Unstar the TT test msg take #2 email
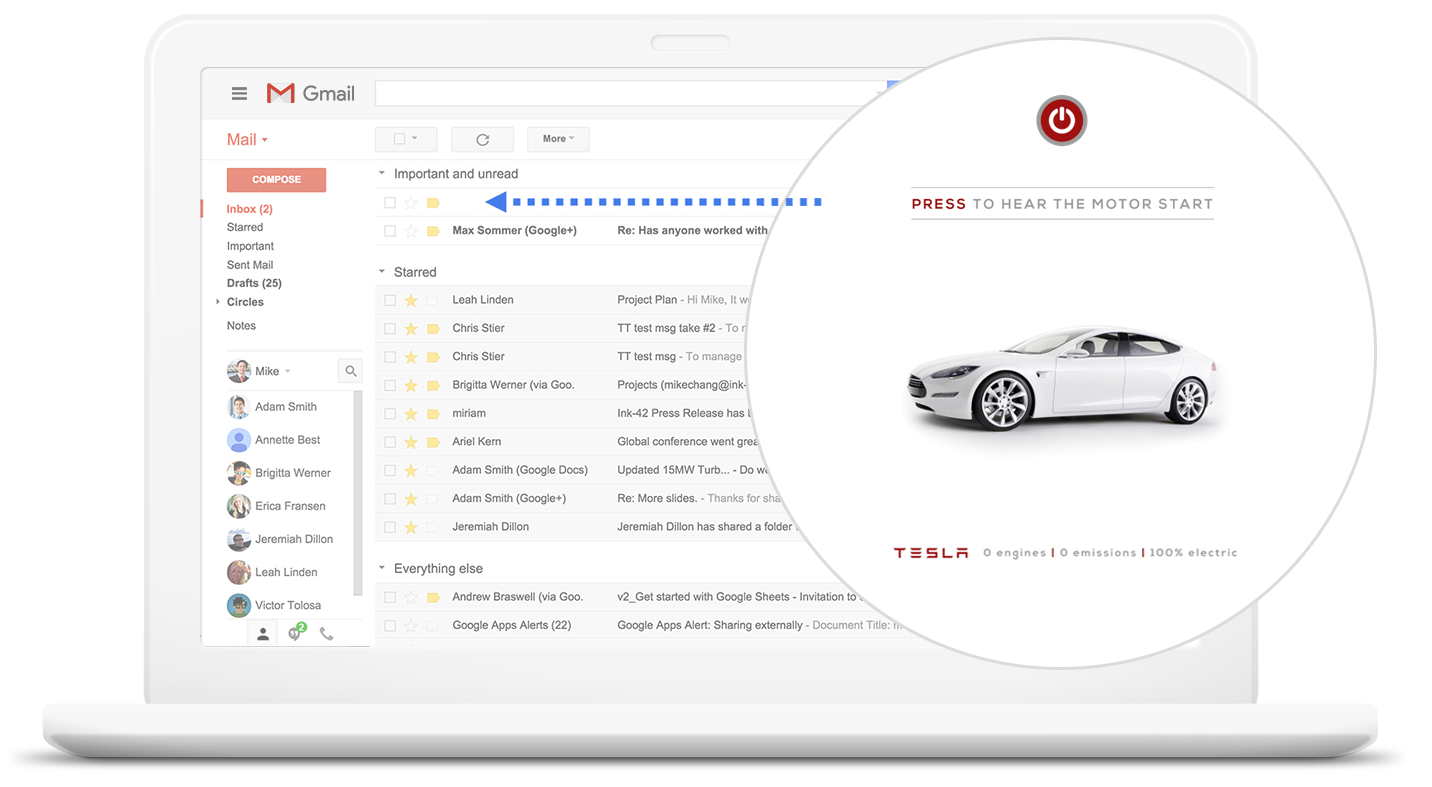Image resolution: width=1432 pixels, height=787 pixels. click(x=411, y=328)
